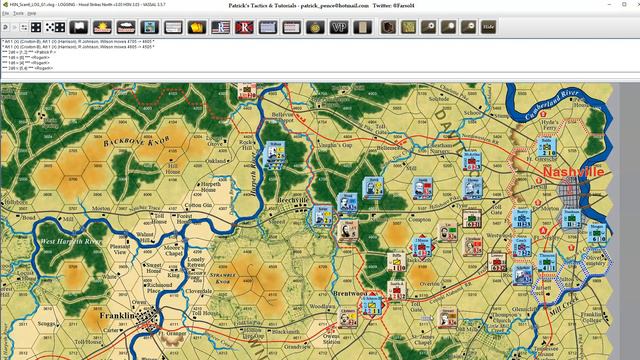Open the blue calendar track icon

pos(268,27)
